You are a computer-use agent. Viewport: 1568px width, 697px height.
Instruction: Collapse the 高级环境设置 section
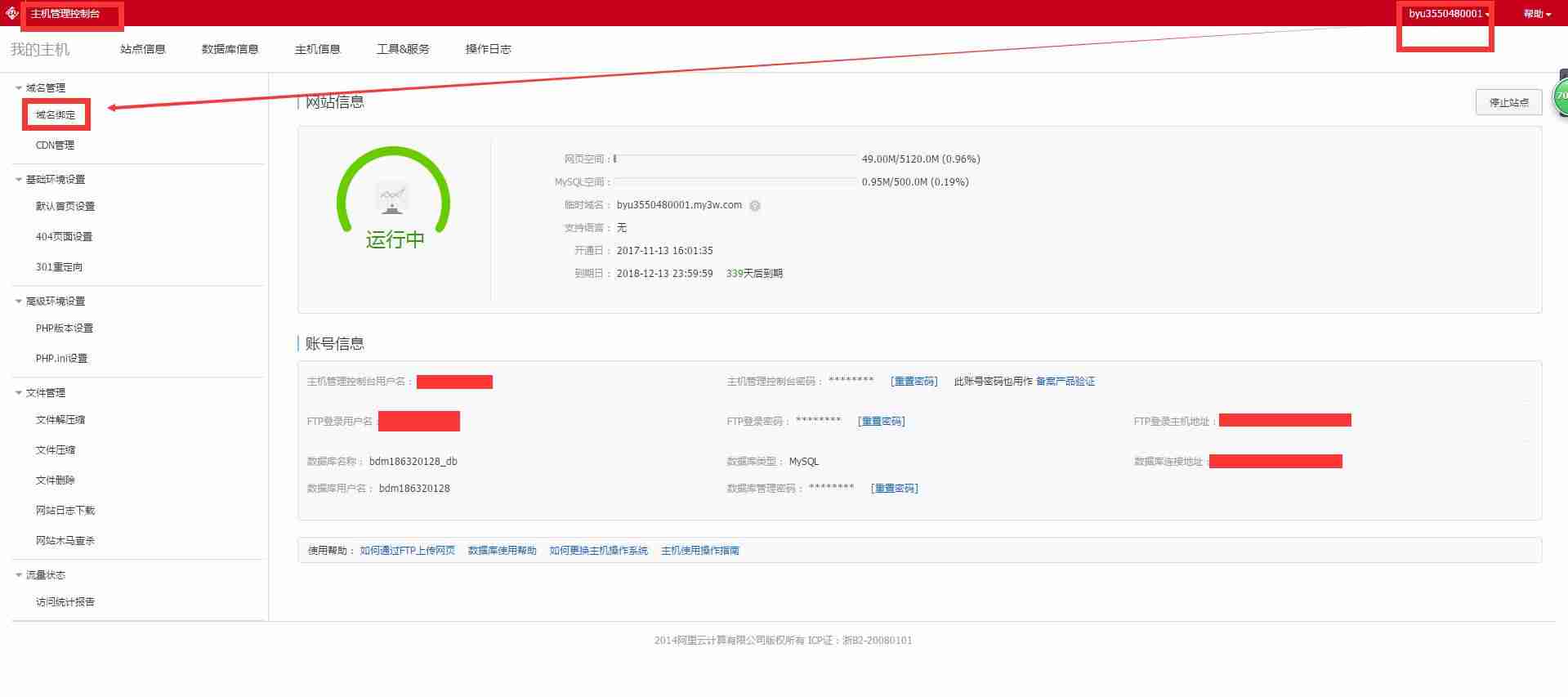tap(19, 301)
